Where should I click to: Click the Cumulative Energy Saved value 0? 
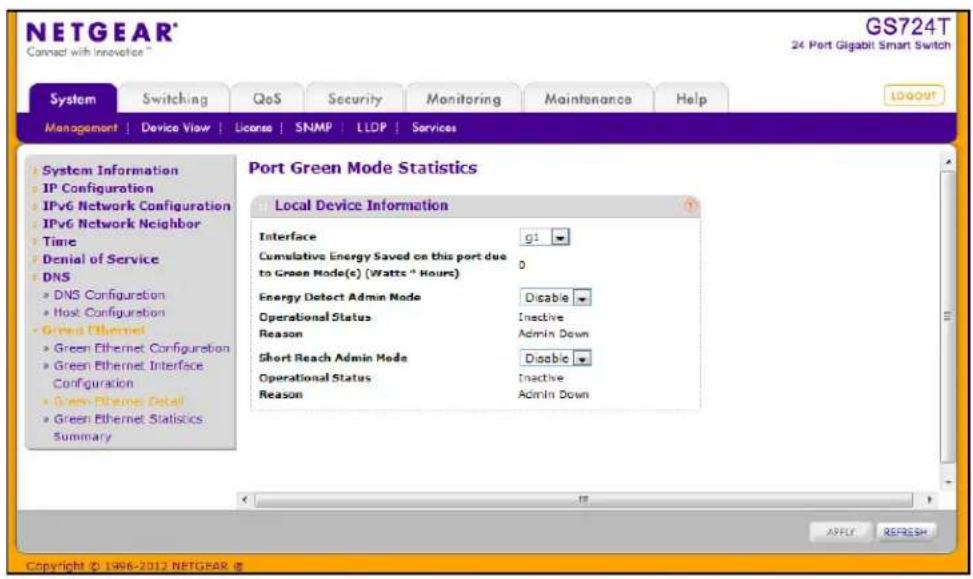coord(522,265)
